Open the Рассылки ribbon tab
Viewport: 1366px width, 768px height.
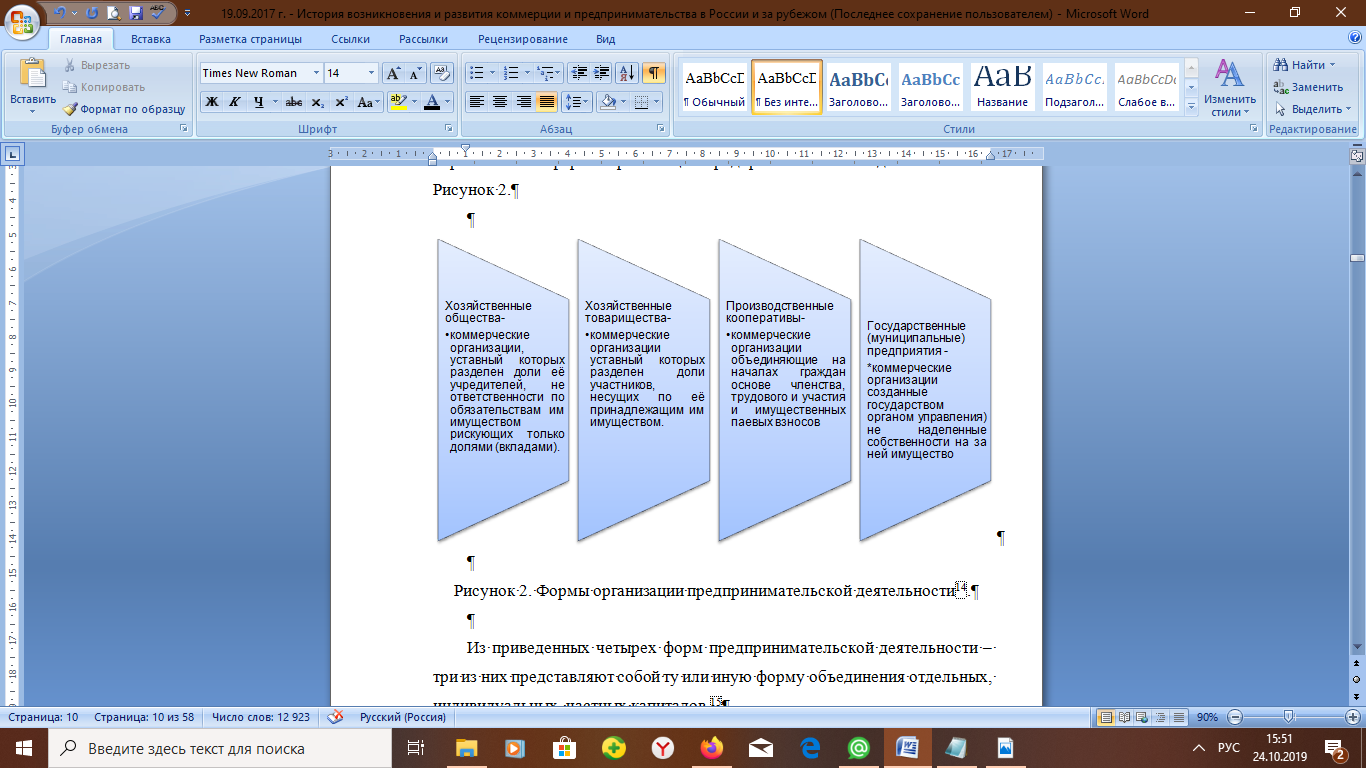tap(423, 39)
